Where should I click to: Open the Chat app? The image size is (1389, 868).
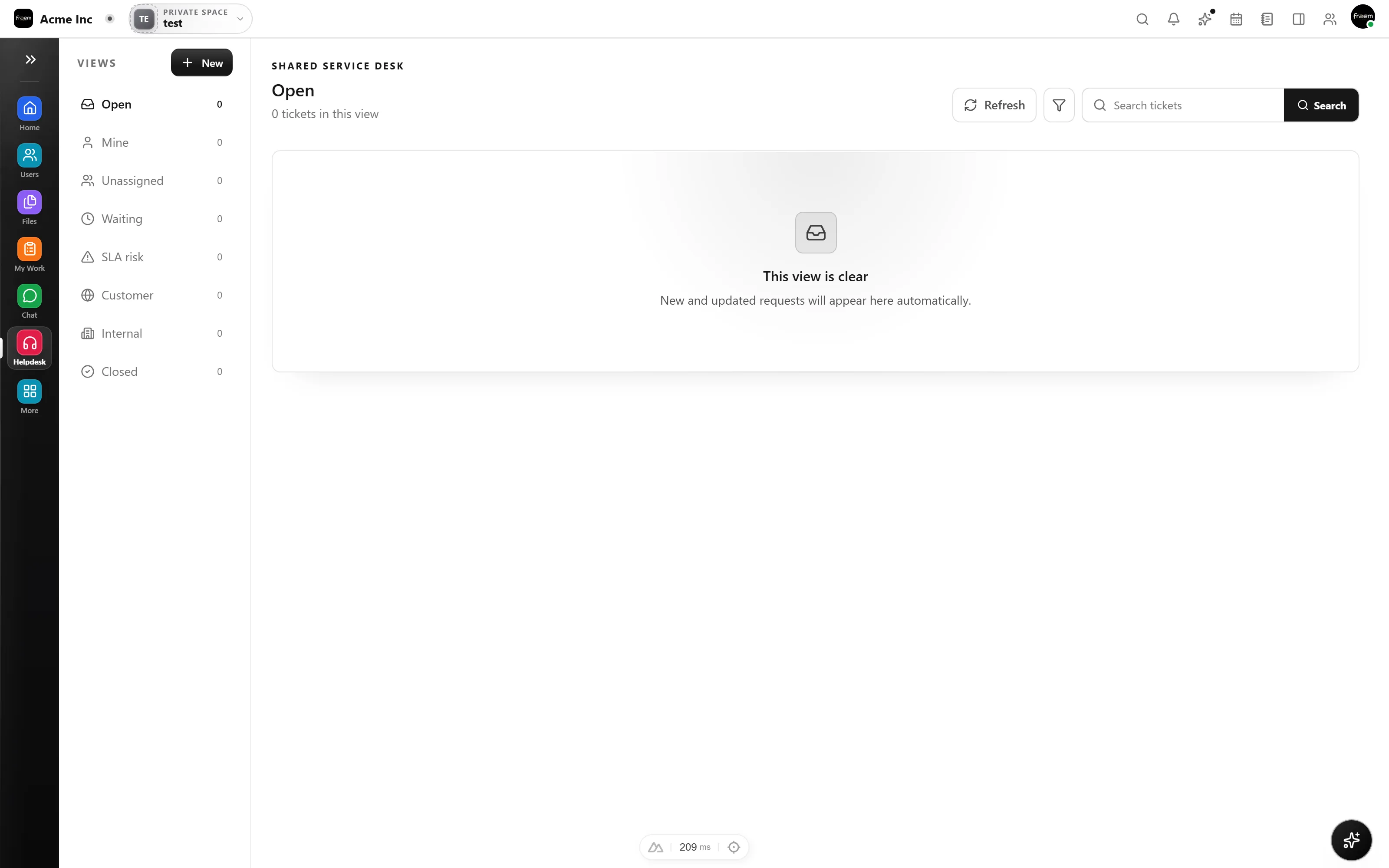point(29,301)
